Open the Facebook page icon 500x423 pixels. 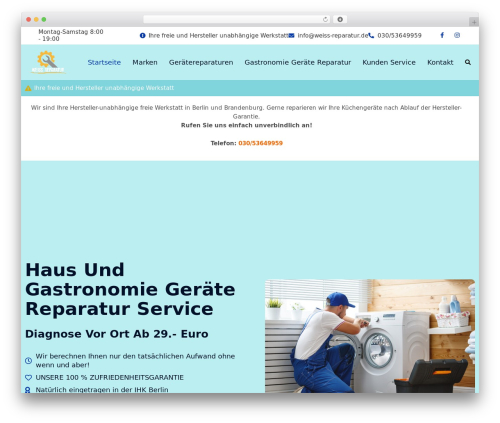pyautogui.click(x=442, y=35)
